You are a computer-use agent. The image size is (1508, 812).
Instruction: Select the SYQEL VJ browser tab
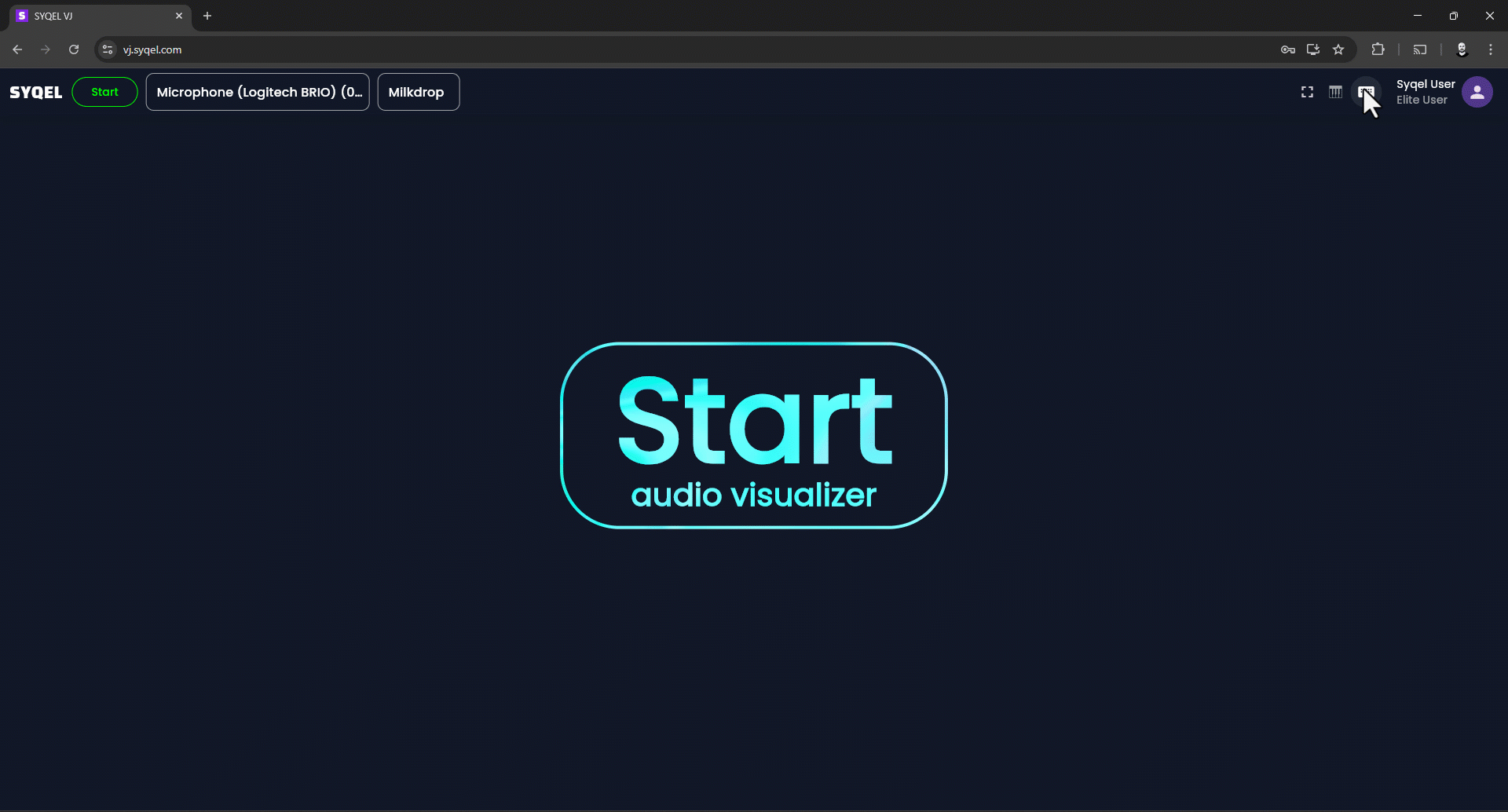[x=94, y=16]
